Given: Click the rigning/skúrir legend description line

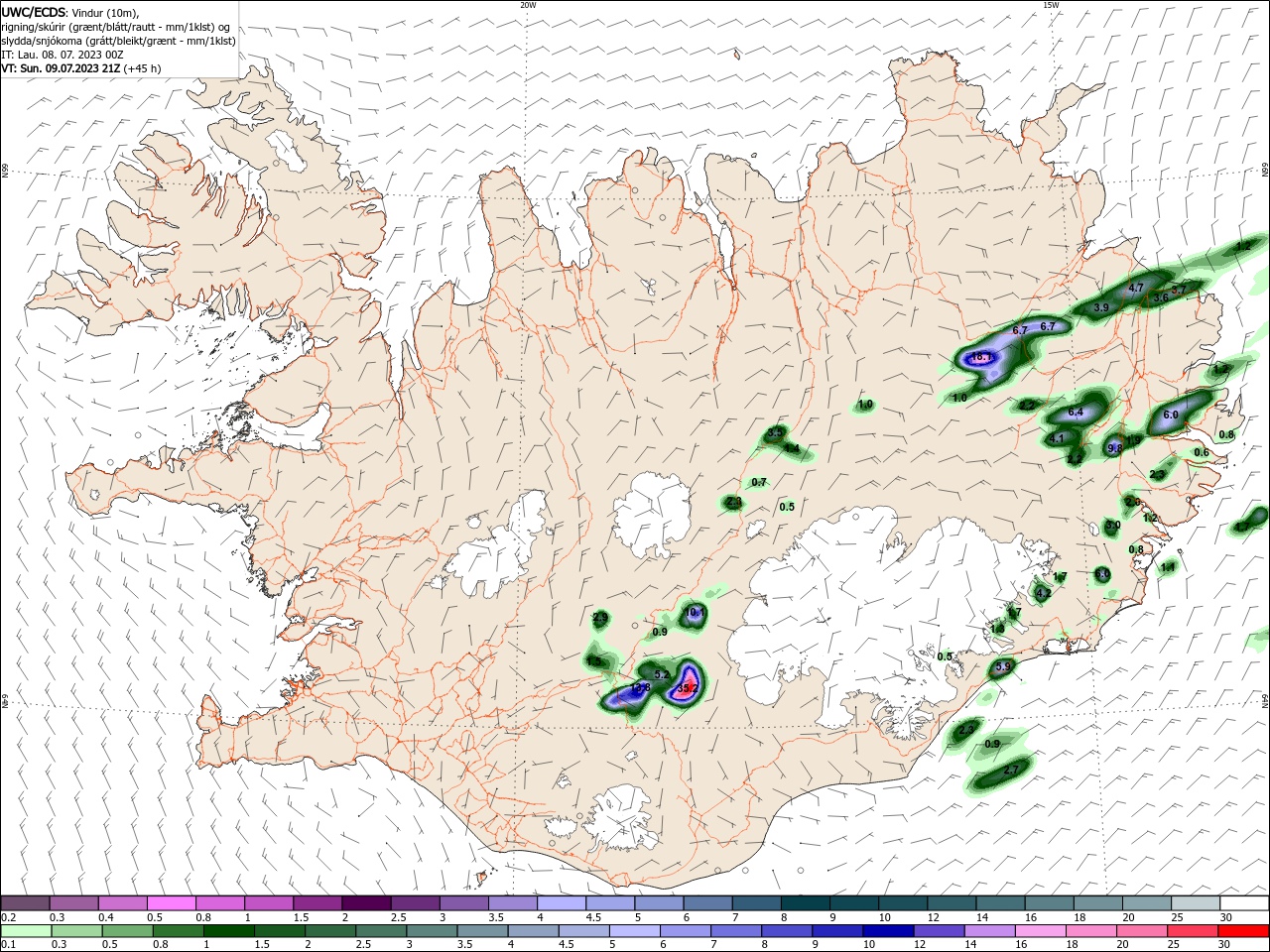Looking at the screenshot, I should tap(116, 27).
